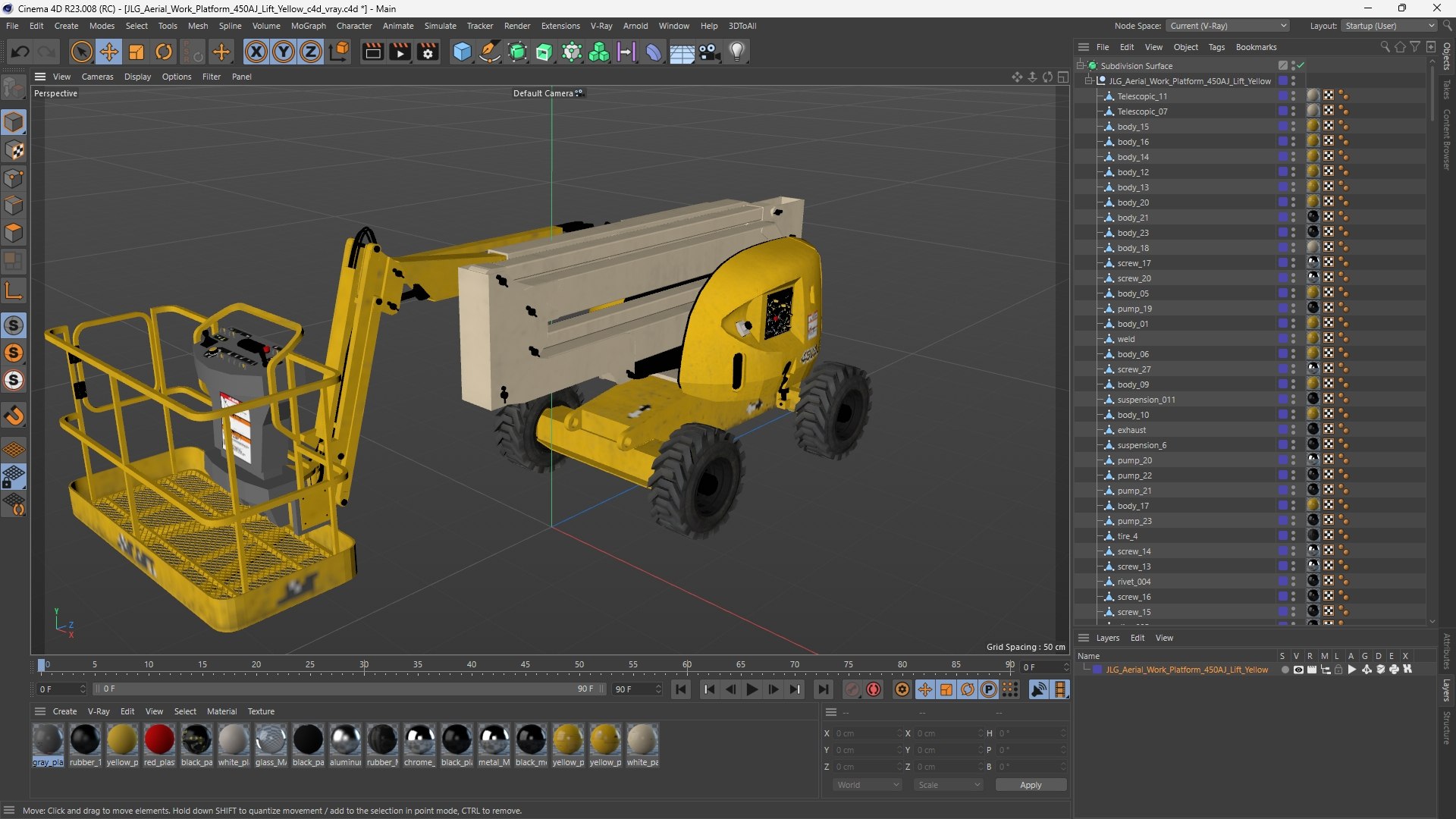Select the Spline Pen tool
The image size is (1456, 819).
[x=490, y=52]
